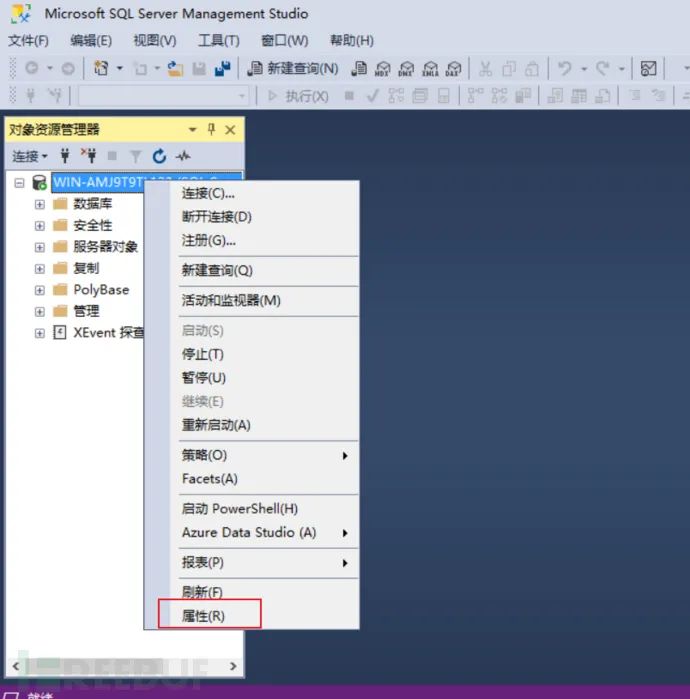The height and width of the screenshot is (699, 690).
Task: Expand the 数据库 folder node
Action: point(40,204)
